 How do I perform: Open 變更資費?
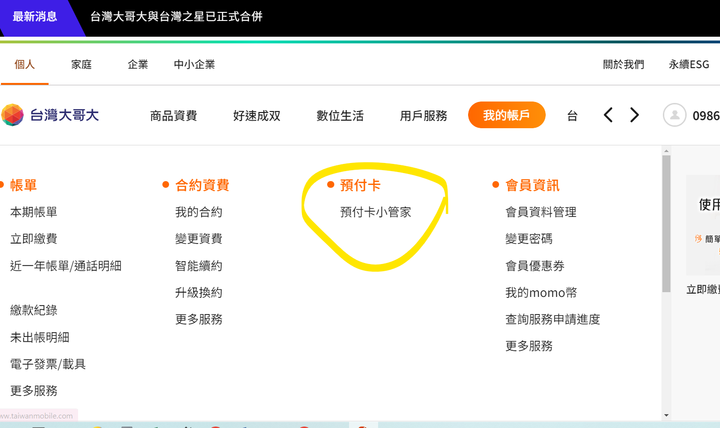pos(198,239)
